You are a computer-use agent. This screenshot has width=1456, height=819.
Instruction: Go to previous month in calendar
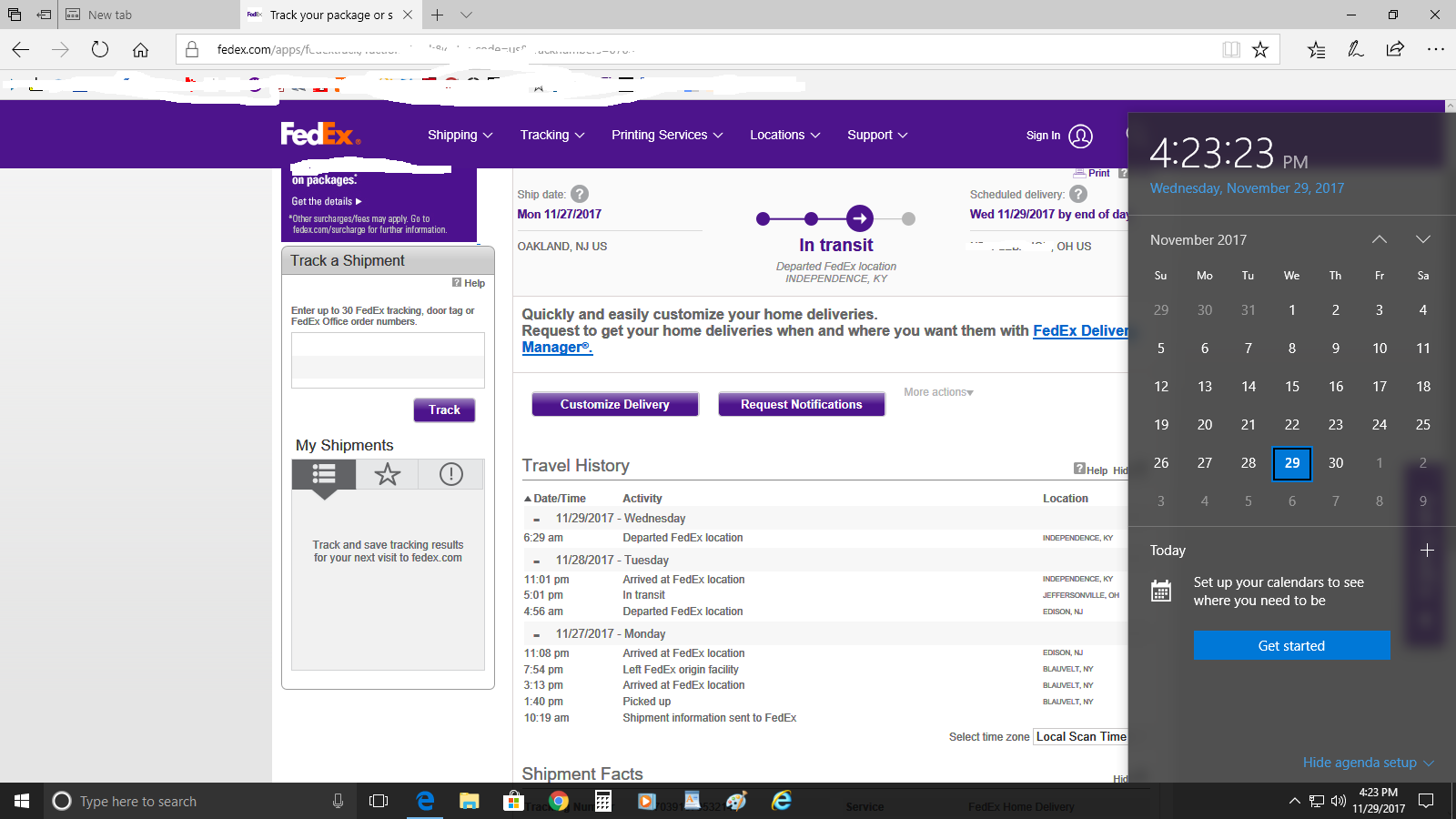coord(1380,239)
